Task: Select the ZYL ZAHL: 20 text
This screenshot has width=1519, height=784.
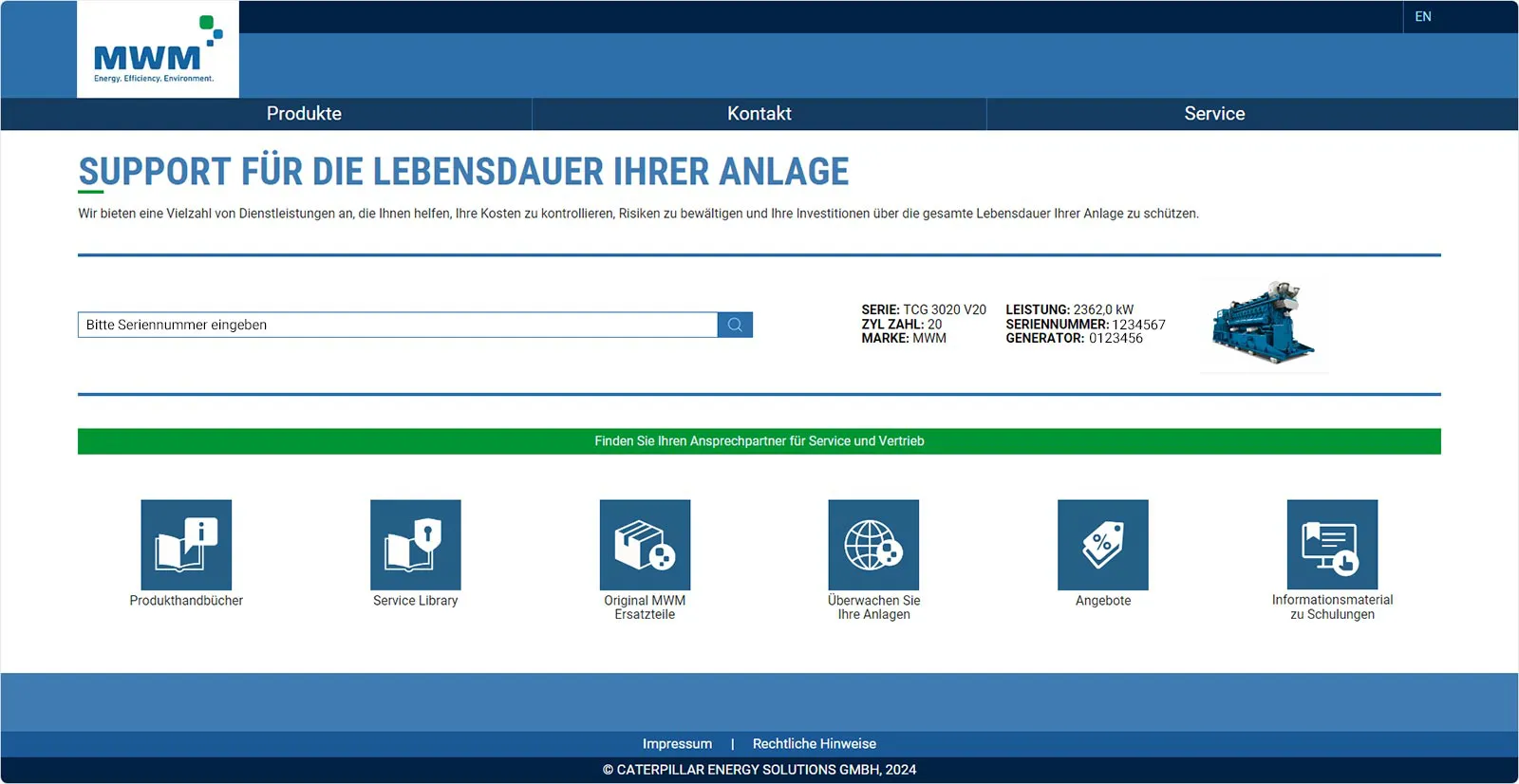Action: tap(902, 325)
